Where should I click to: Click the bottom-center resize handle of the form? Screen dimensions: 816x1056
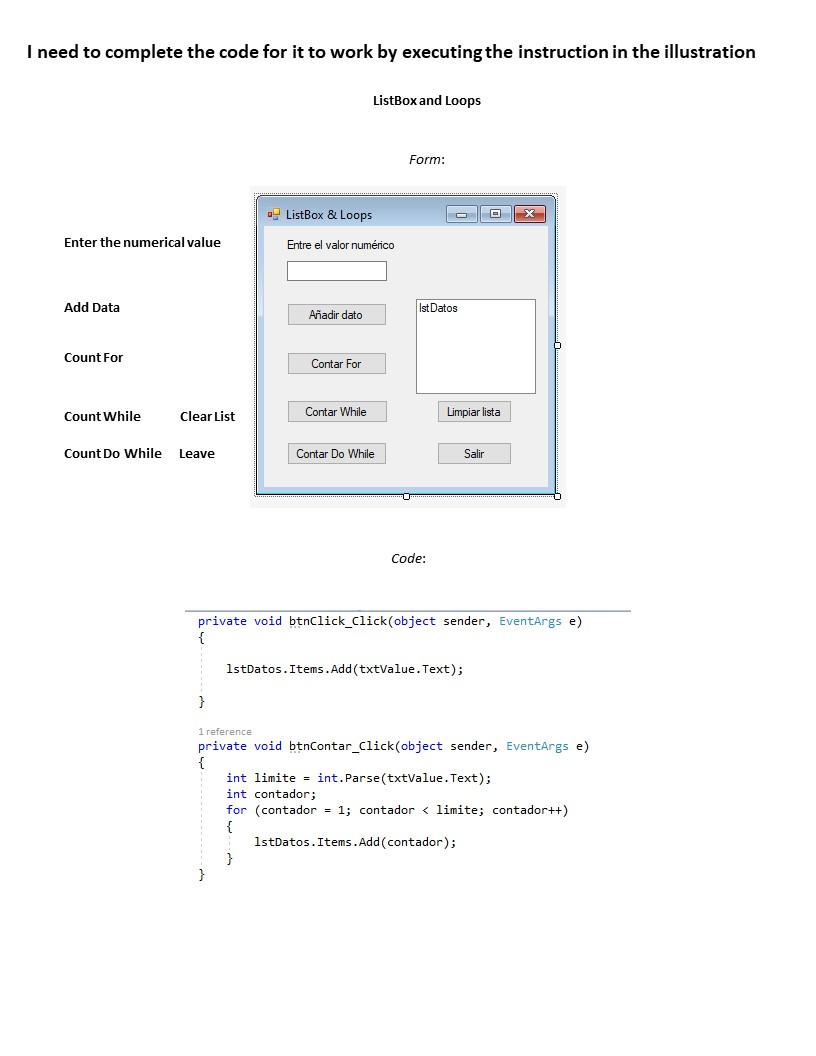pyautogui.click(x=406, y=496)
